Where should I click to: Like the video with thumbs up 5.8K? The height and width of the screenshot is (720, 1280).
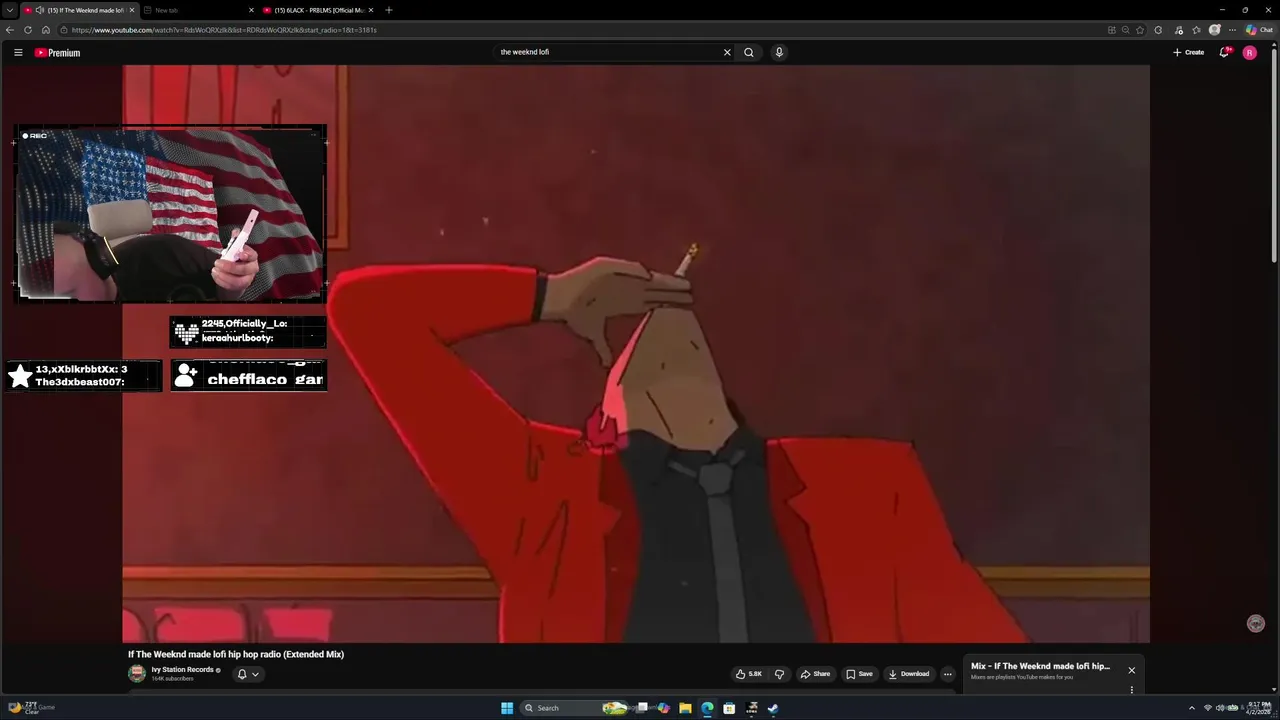click(x=749, y=674)
